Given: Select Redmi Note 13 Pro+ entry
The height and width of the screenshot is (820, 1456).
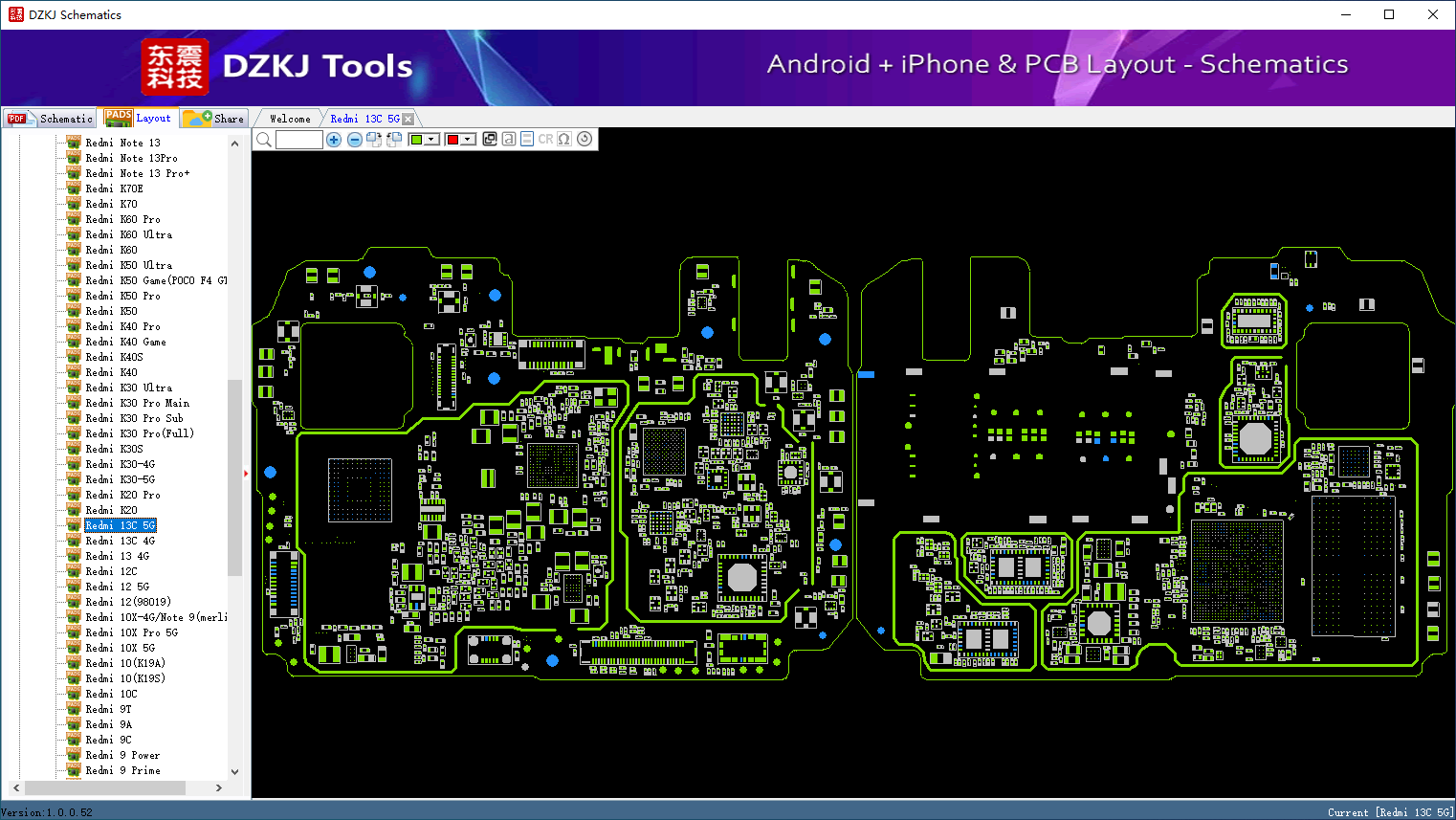Looking at the screenshot, I should [x=138, y=173].
